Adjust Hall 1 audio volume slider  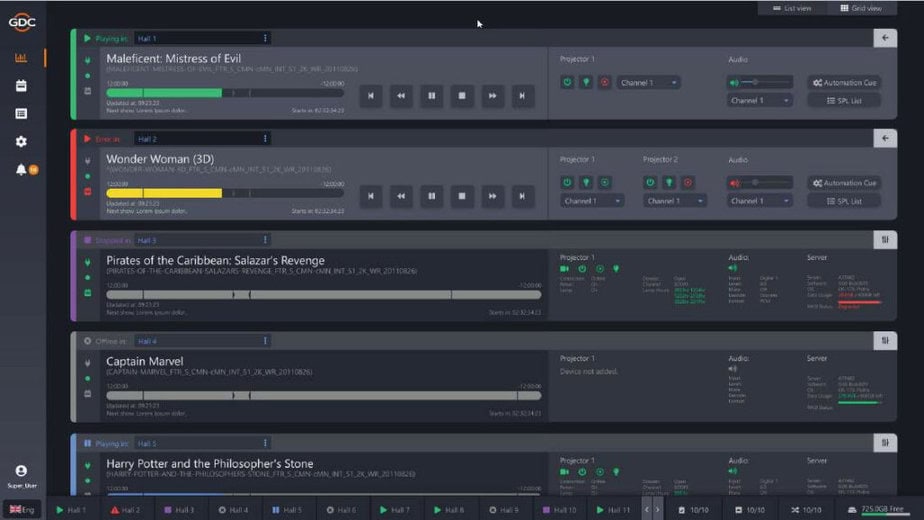(x=767, y=82)
